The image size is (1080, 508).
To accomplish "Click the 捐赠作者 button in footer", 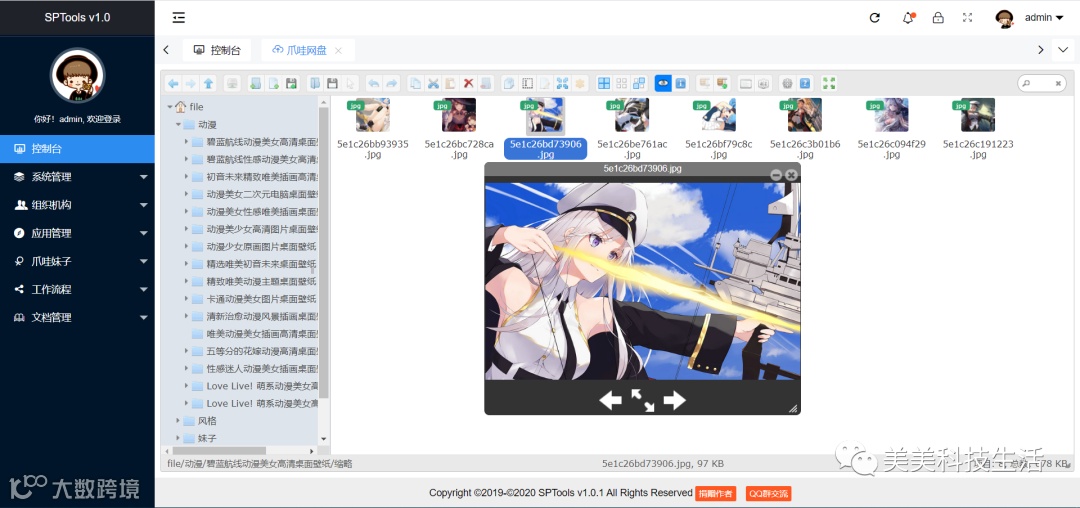I will 716,493.
